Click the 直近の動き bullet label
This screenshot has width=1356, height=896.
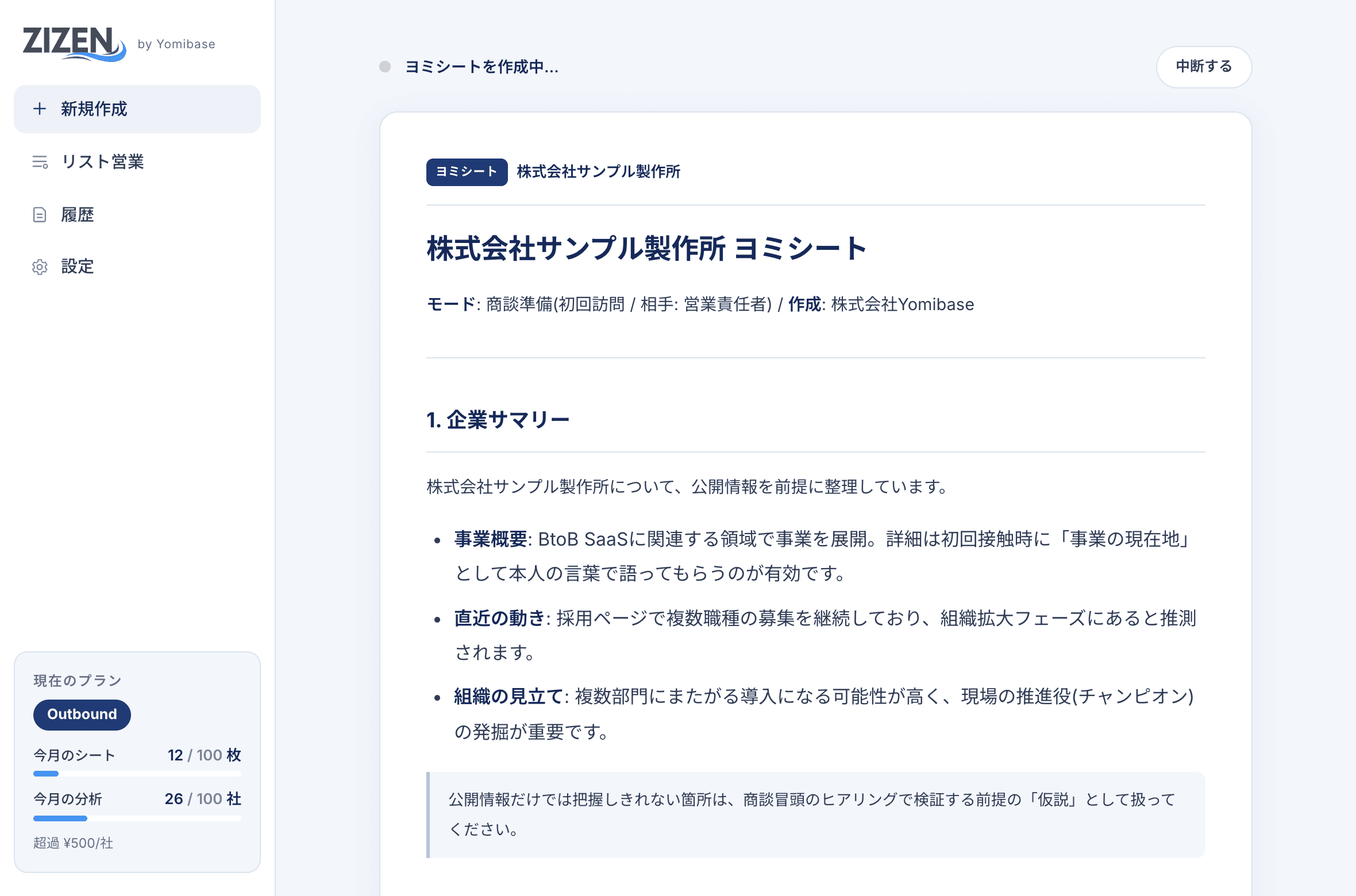[x=499, y=618]
